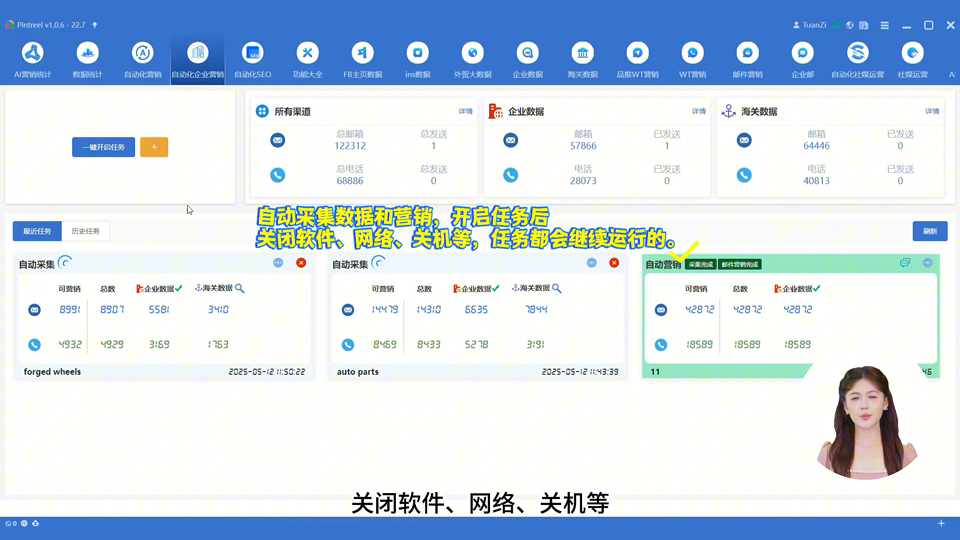Image resolution: width=960 pixels, height=540 pixels.
Task: Click the copy icon on 自动营销 card
Action: coord(905,263)
